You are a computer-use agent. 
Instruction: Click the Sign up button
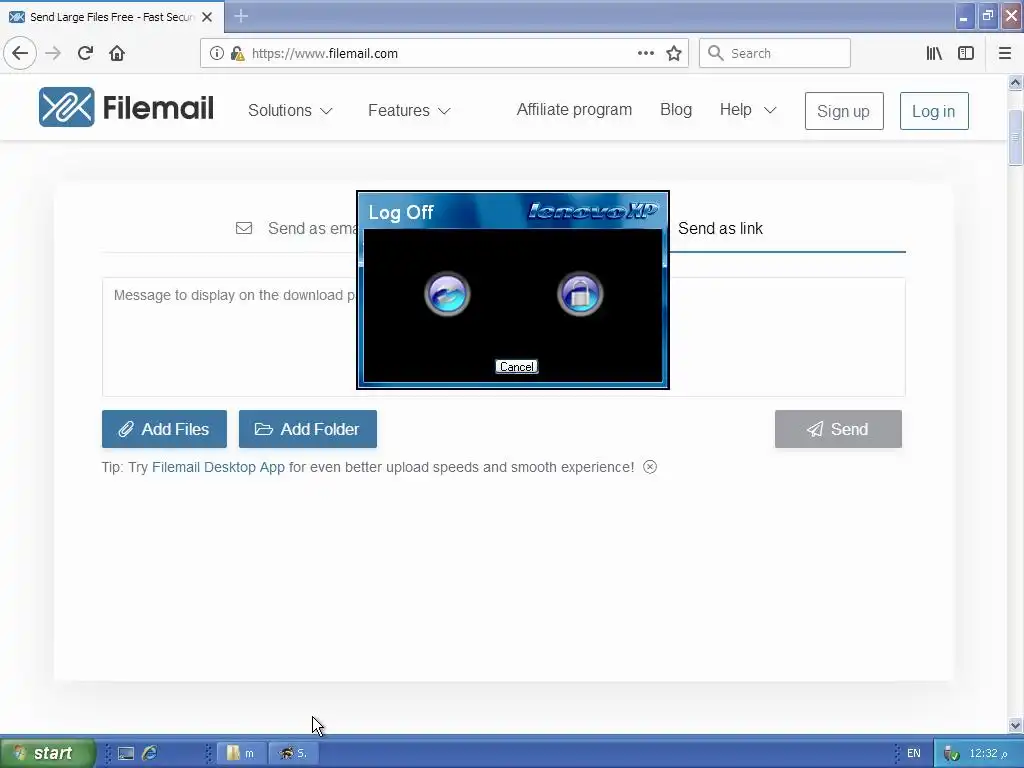[x=844, y=111]
